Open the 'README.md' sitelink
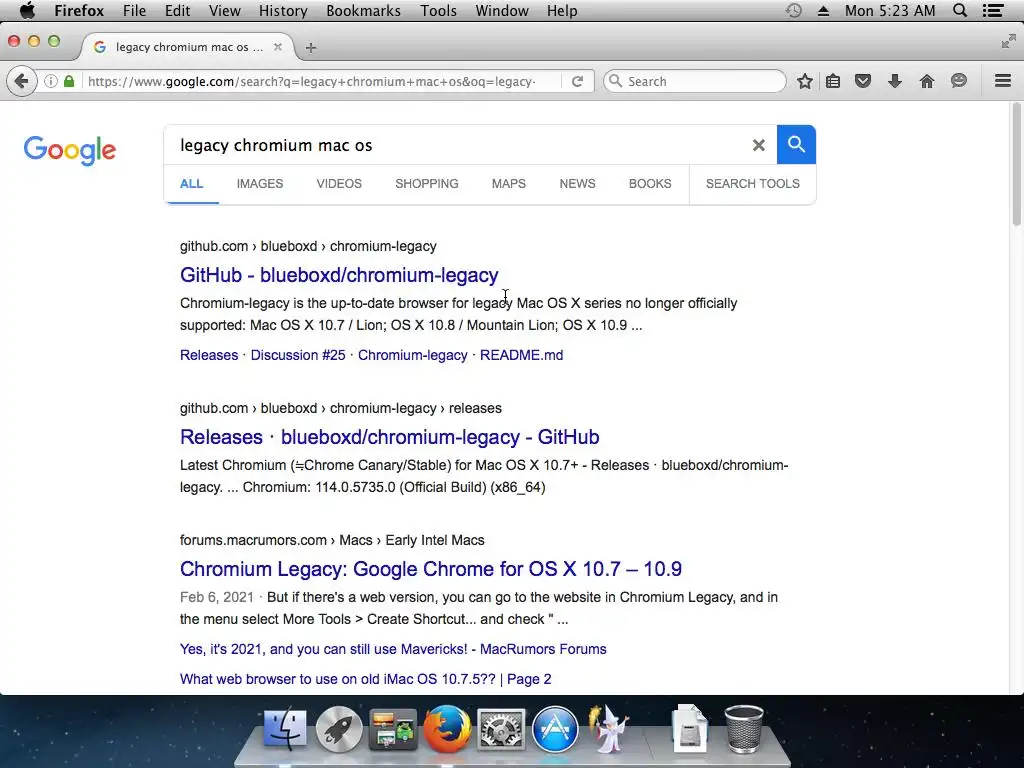 pyautogui.click(x=521, y=355)
